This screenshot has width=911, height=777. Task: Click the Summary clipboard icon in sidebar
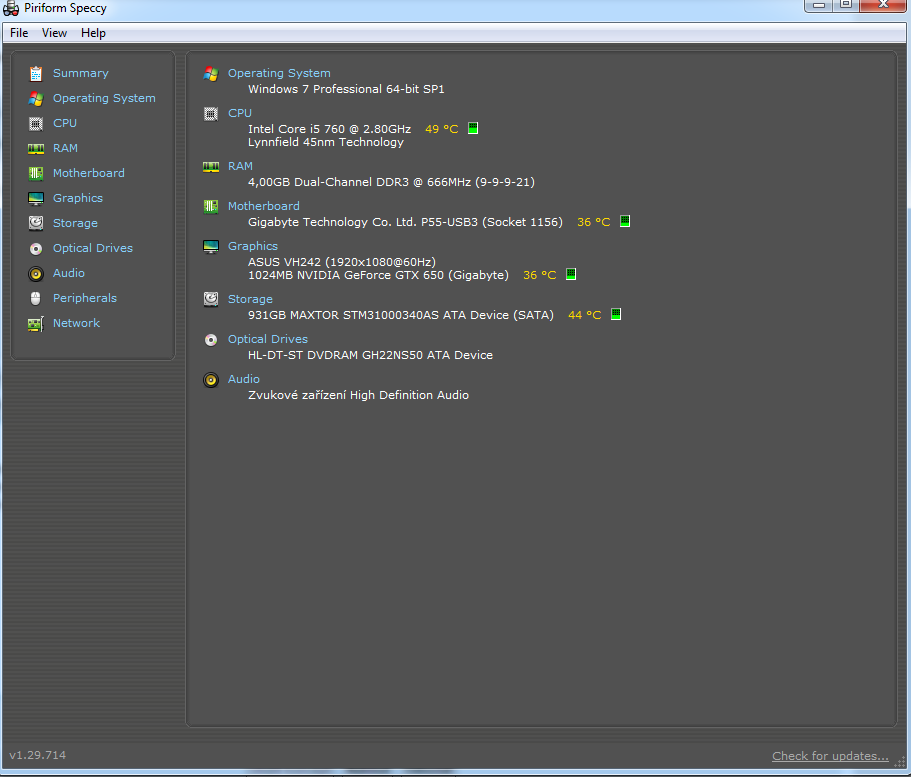coord(36,73)
